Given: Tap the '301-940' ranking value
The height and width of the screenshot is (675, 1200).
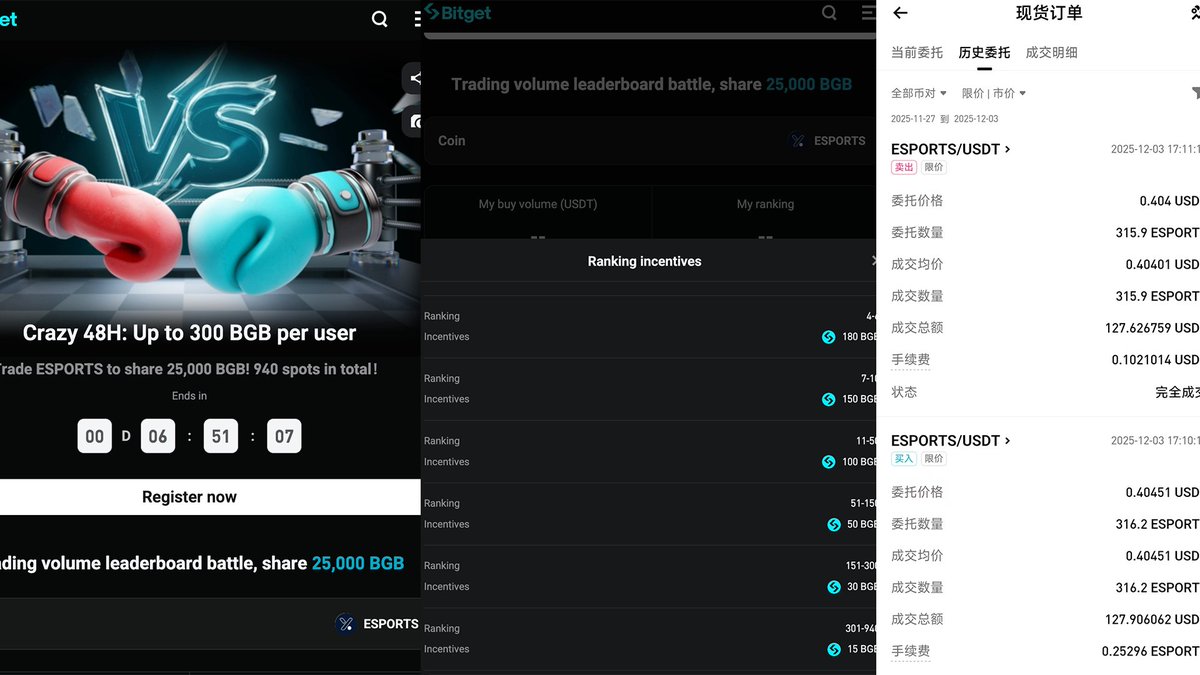Looking at the screenshot, I should [860, 629].
